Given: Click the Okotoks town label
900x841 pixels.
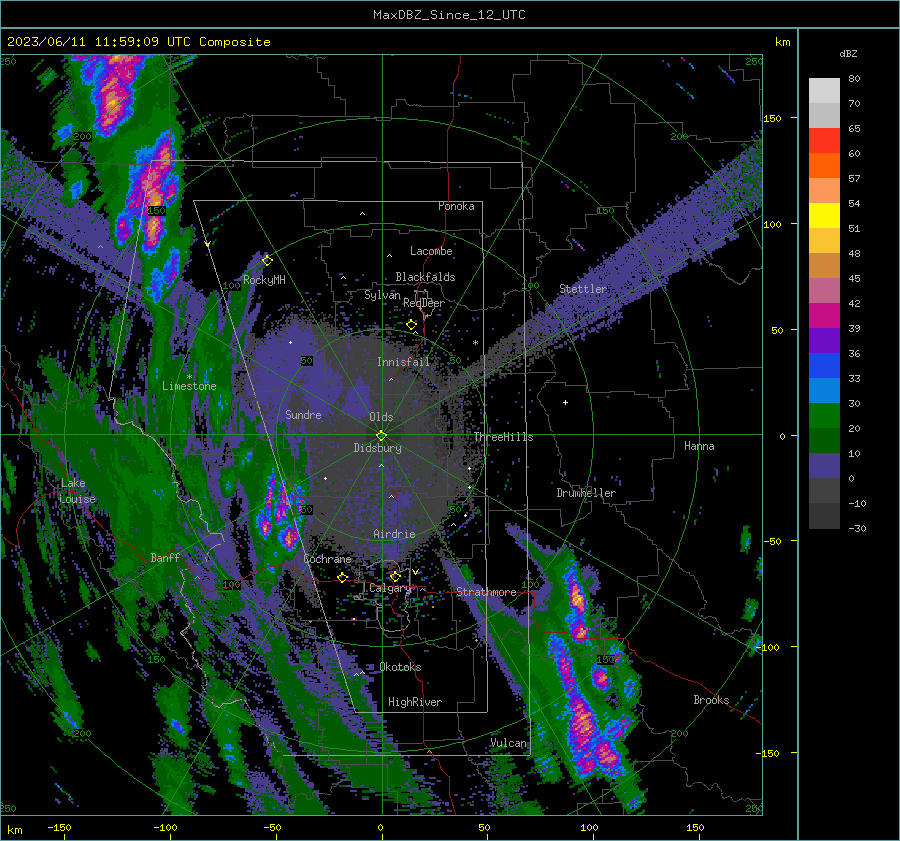Looking at the screenshot, I should 400,667.
